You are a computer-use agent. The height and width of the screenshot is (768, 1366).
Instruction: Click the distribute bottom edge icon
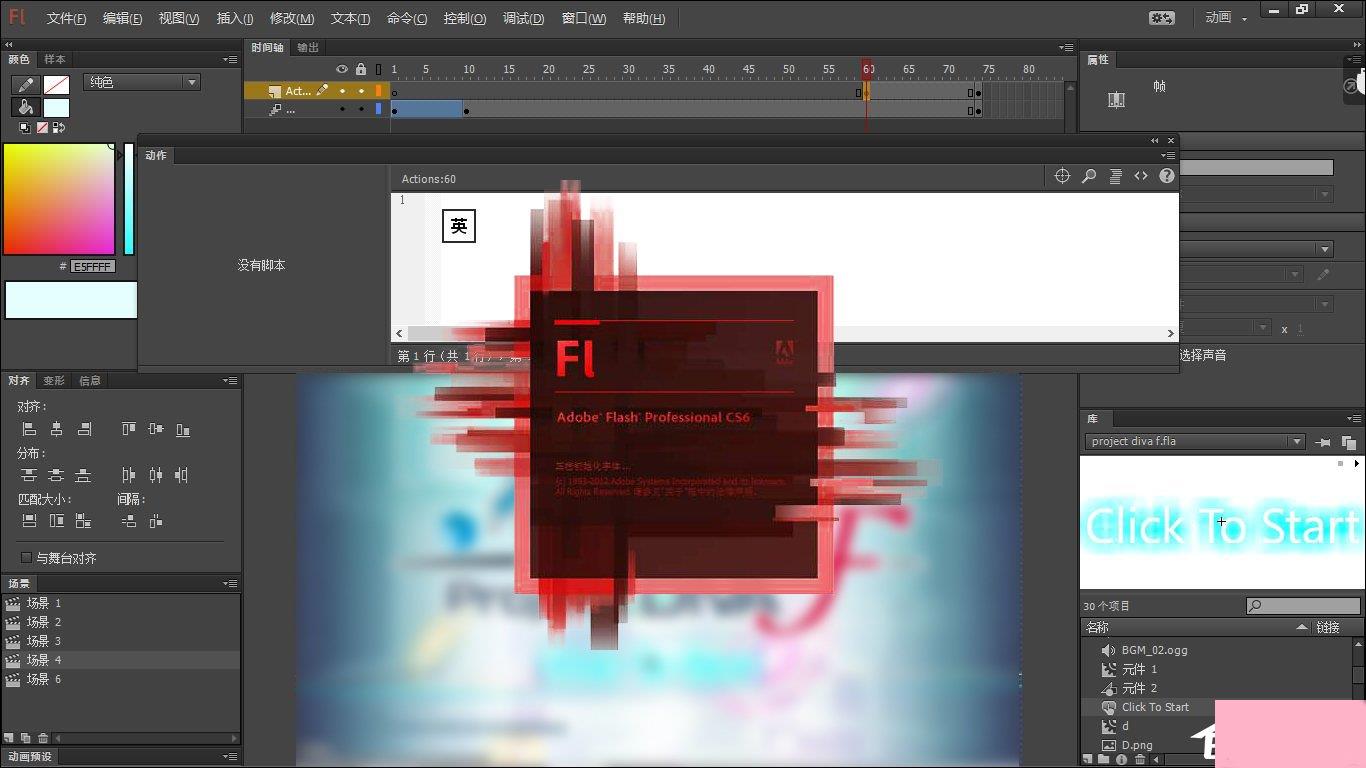pos(84,475)
